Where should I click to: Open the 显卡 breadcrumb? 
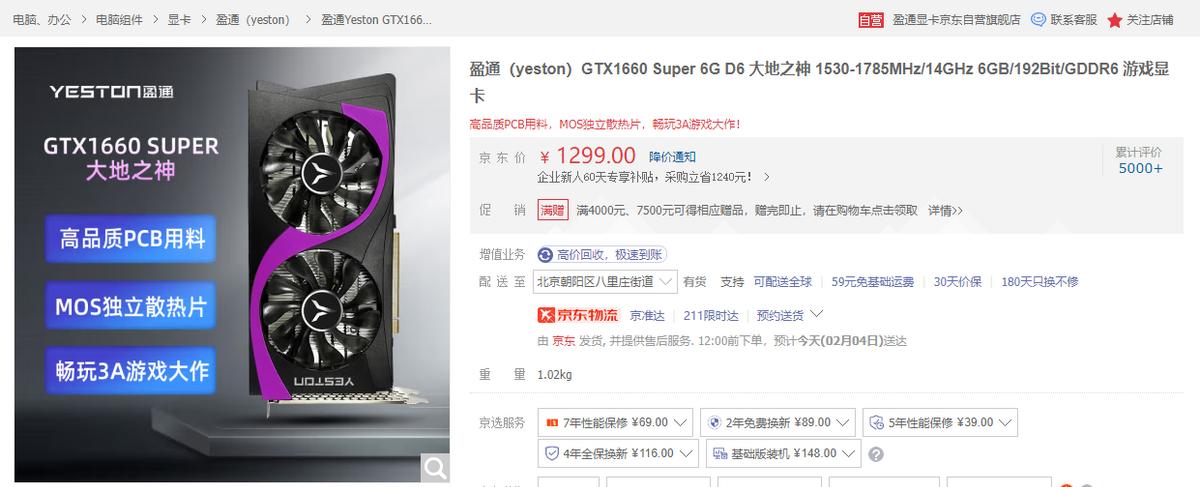pos(179,19)
